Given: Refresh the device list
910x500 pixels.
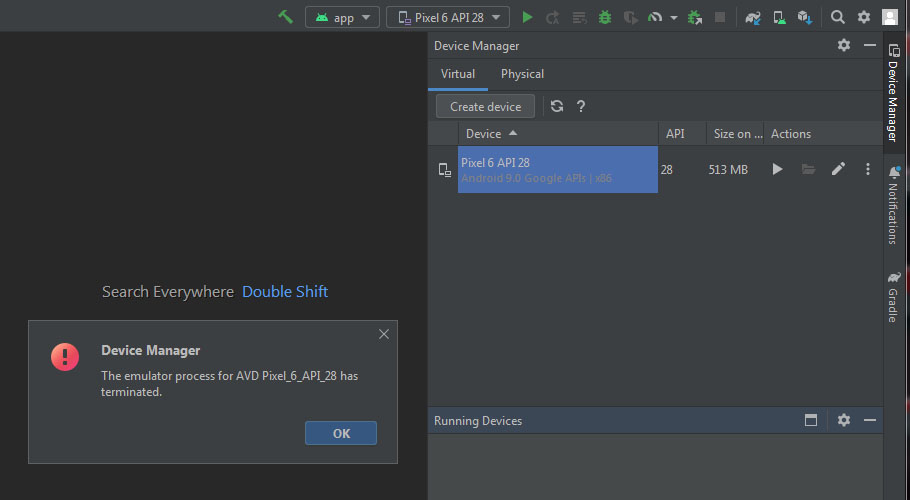Looking at the screenshot, I should tap(557, 106).
